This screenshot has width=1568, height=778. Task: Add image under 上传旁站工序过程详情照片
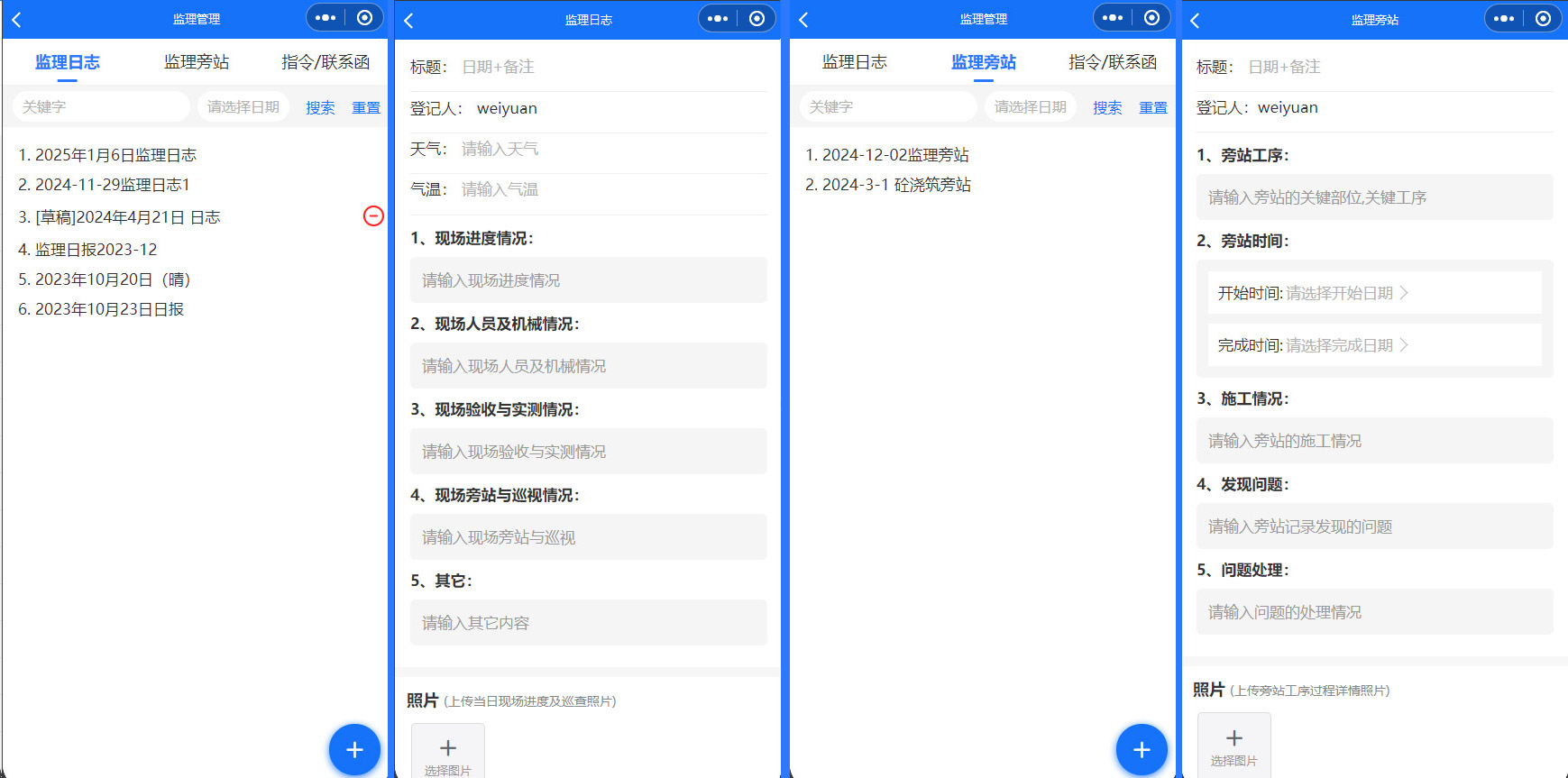tap(1233, 745)
